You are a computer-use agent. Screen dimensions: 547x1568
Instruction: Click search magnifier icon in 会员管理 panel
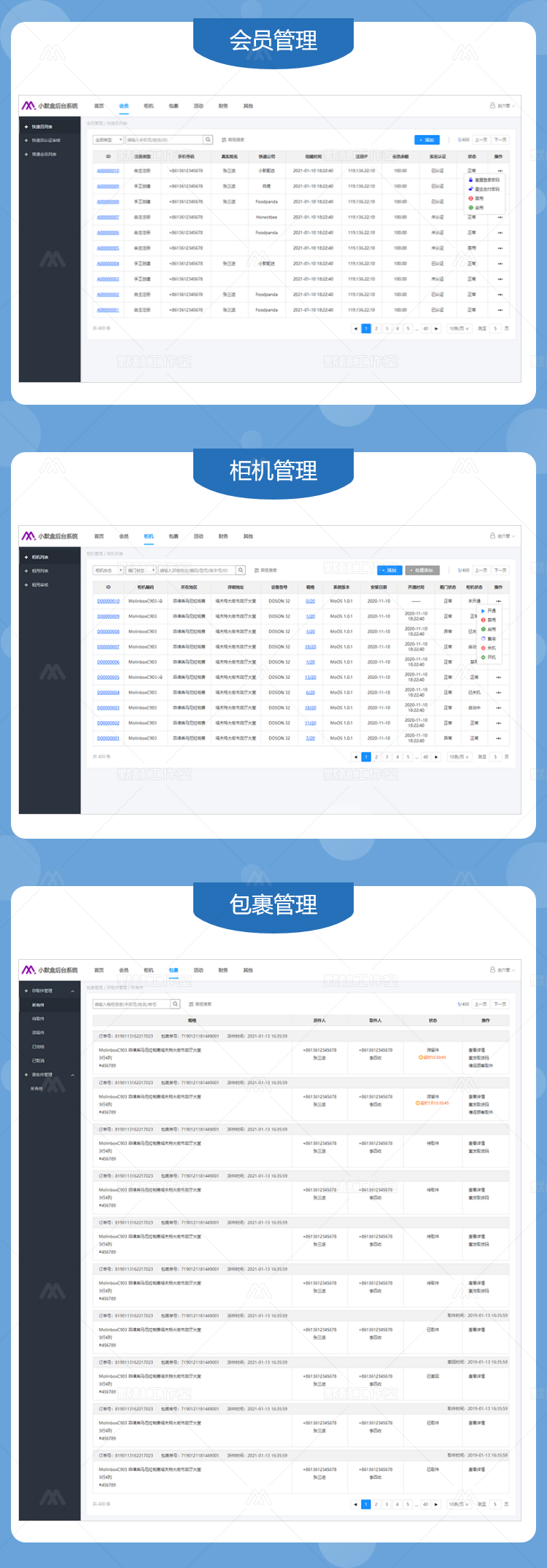(208, 139)
